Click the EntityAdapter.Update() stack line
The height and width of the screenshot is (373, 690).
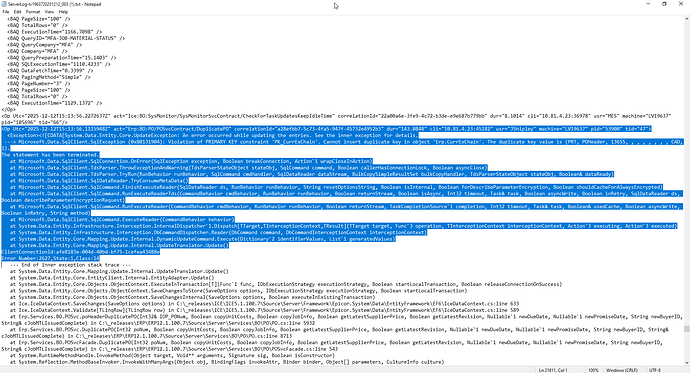112,278
